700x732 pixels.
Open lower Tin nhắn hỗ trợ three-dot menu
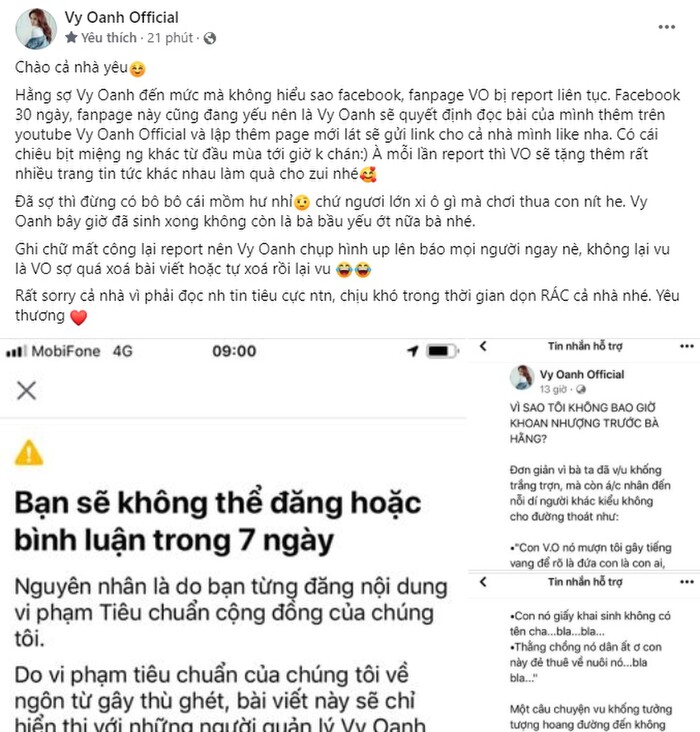click(686, 582)
